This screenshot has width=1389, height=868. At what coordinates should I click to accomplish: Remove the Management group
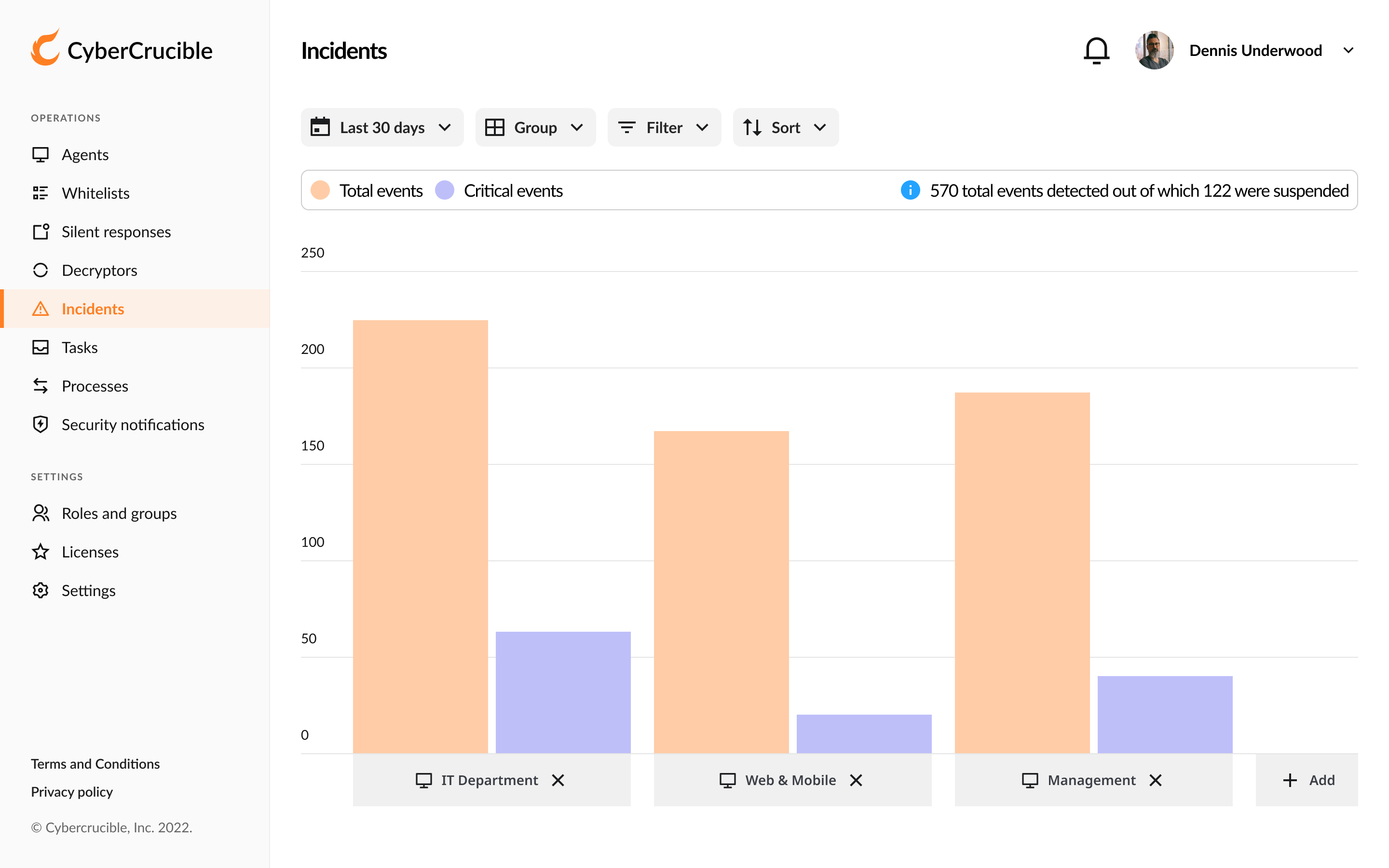[1156, 780]
